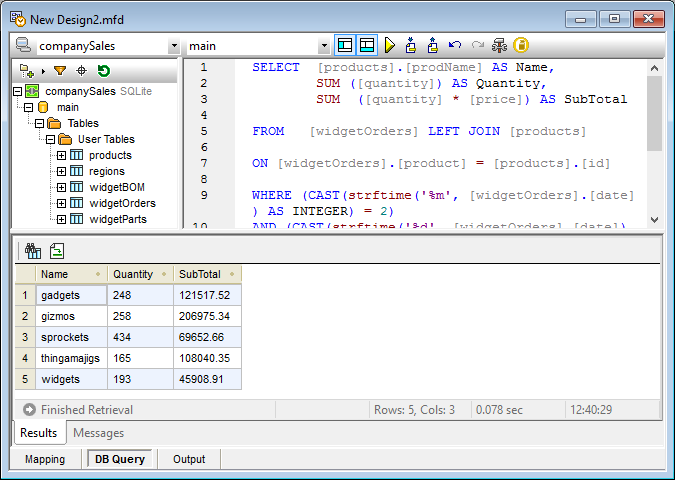Click the padlock icon in toolbar
Screen dimensions: 675x480
click(521, 45)
